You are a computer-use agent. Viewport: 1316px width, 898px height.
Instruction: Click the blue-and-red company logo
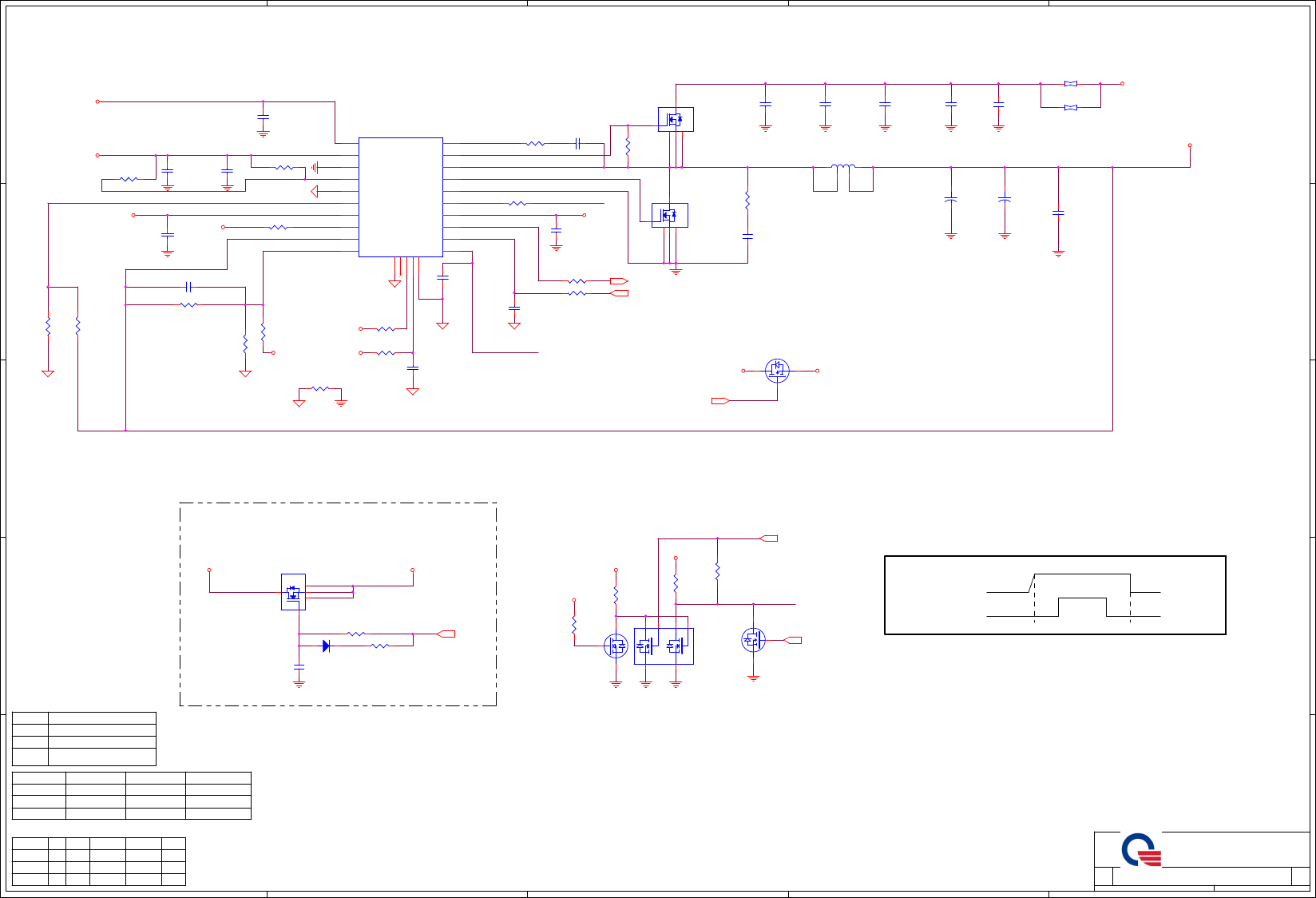[1141, 850]
